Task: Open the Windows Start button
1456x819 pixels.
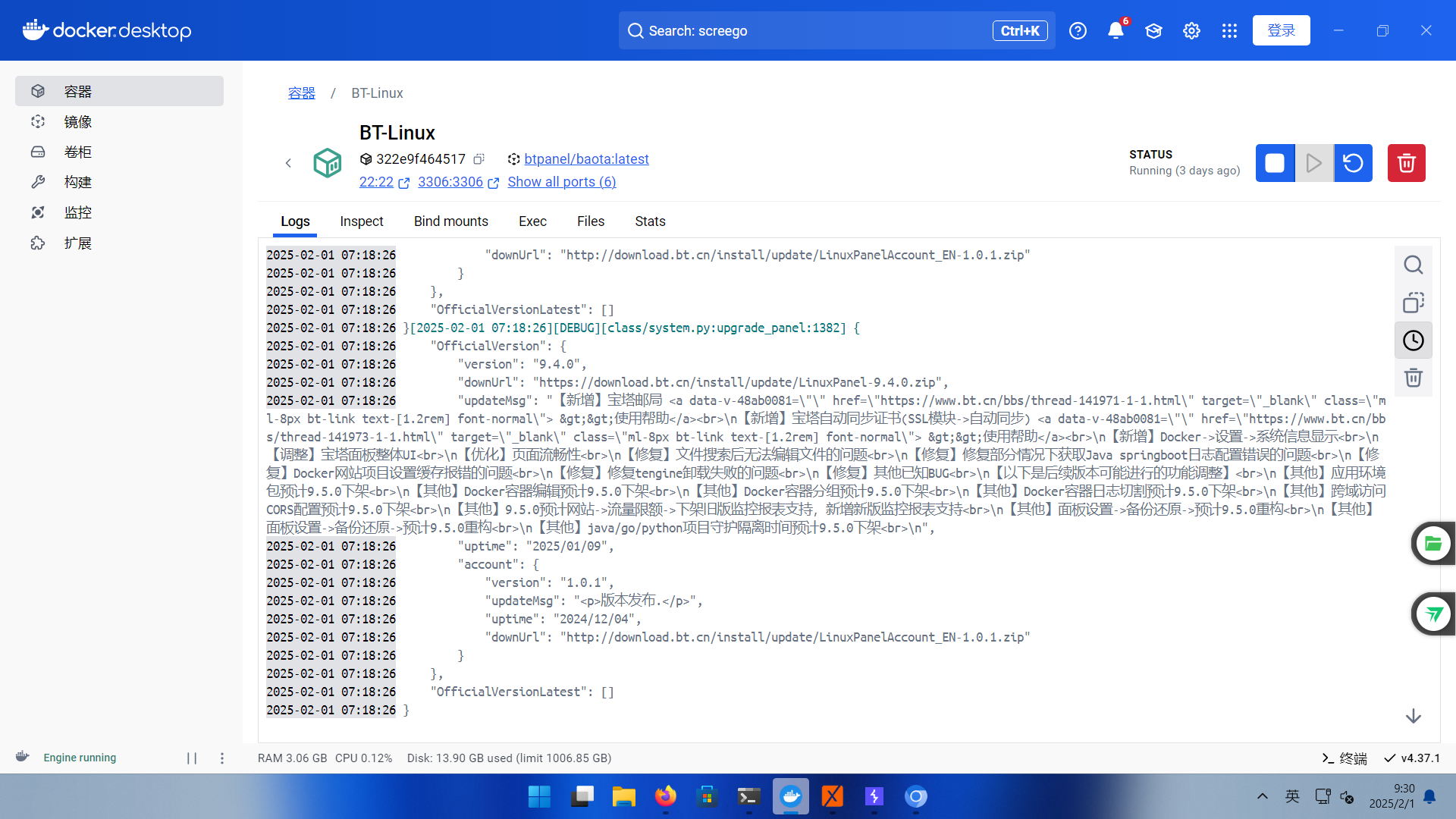Action: (x=539, y=796)
